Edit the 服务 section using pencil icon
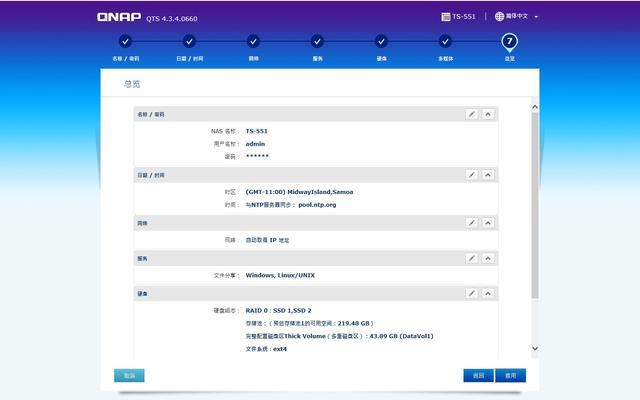The height and width of the screenshot is (400, 640). click(472, 258)
